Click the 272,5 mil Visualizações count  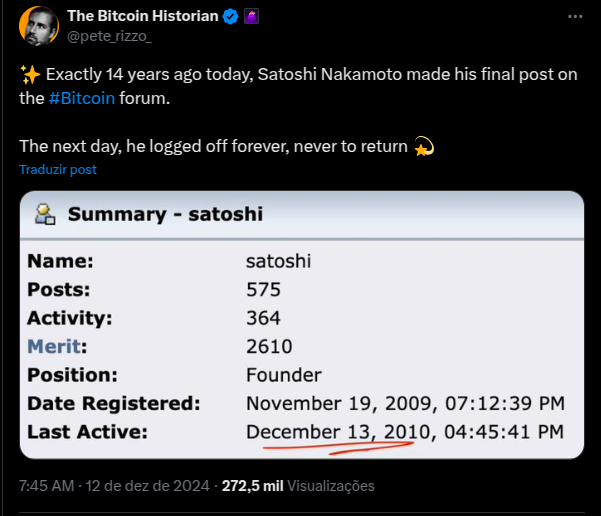(298, 486)
